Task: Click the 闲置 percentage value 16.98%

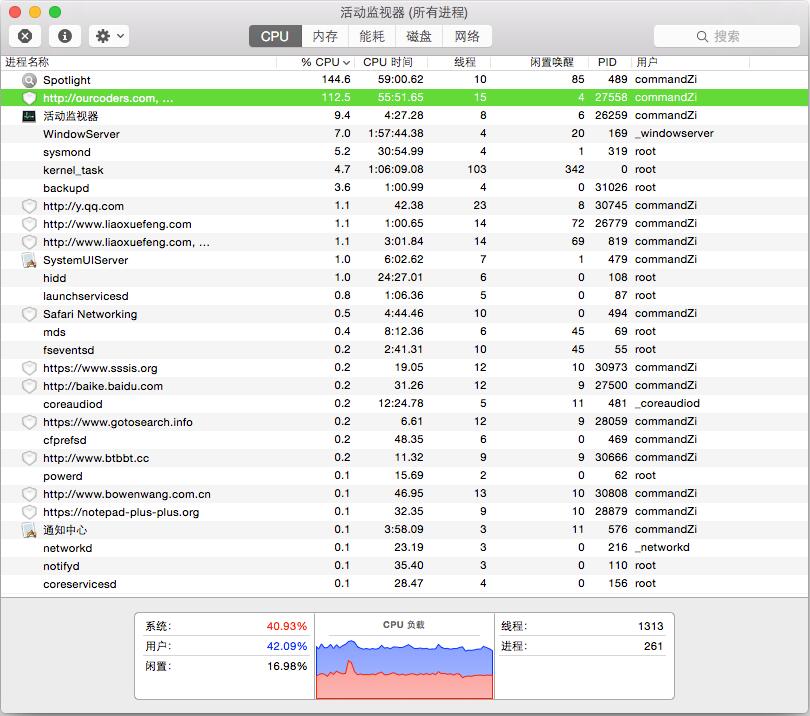Action: coord(287,666)
